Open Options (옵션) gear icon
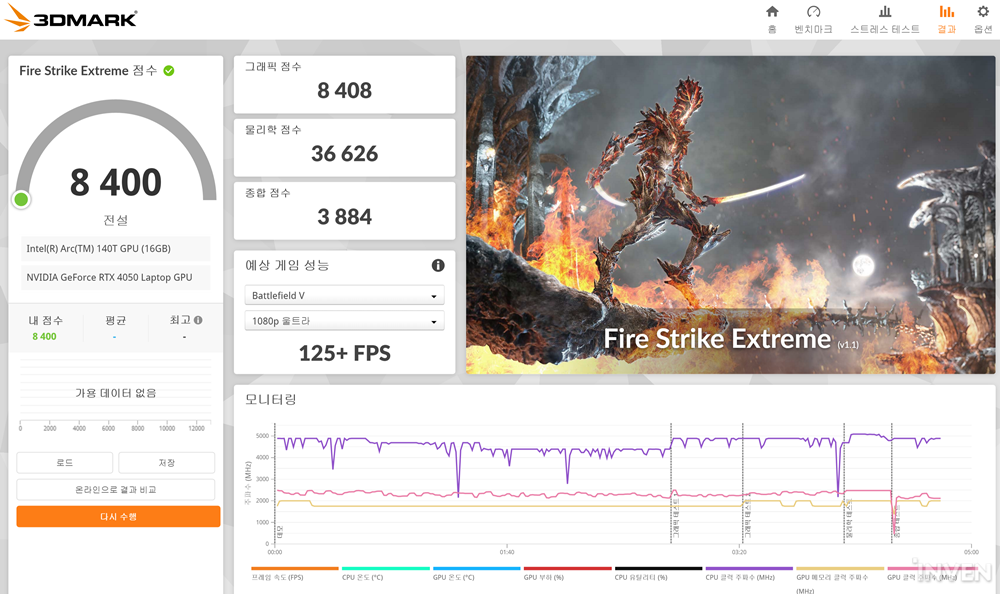Viewport: 1000px width, 594px height. [x=983, y=11]
